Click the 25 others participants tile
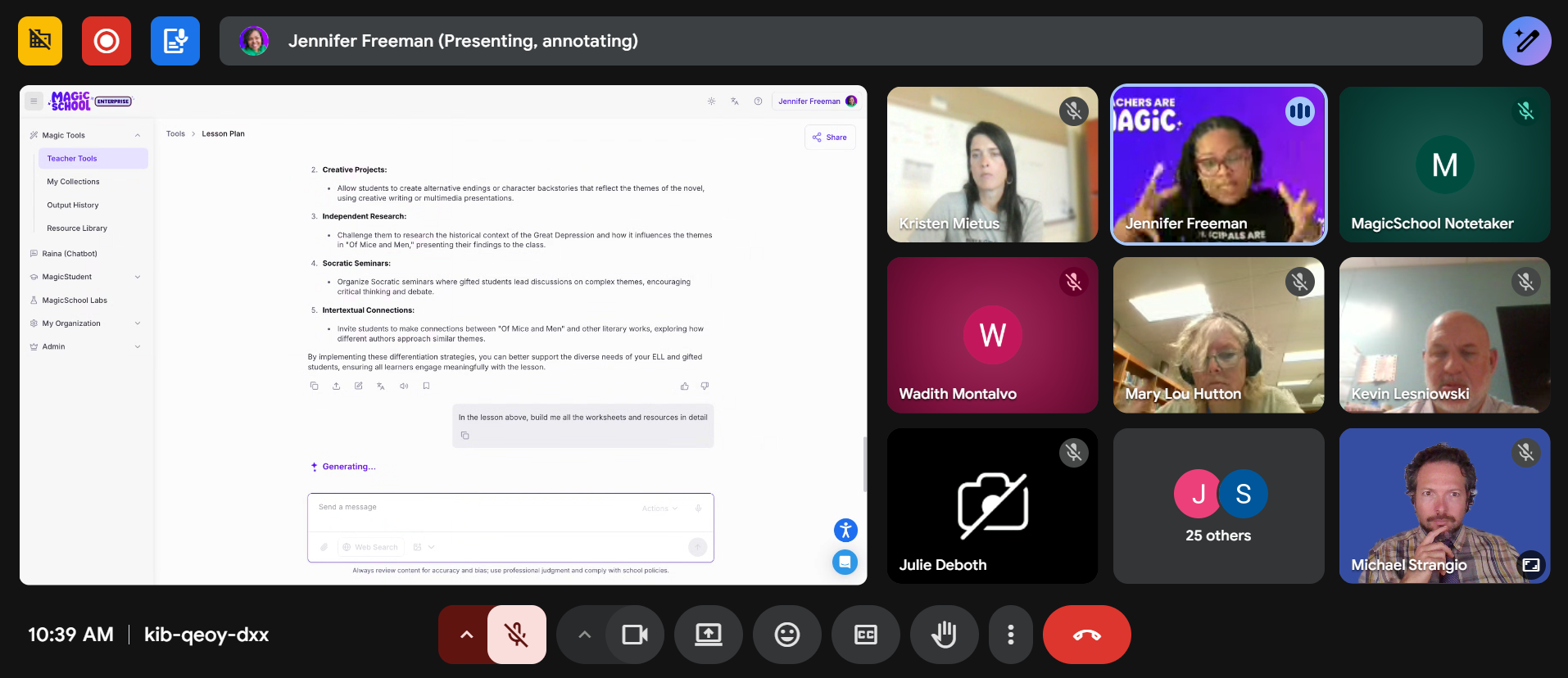Image resolution: width=1568 pixels, height=678 pixels. coord(1218,506)
